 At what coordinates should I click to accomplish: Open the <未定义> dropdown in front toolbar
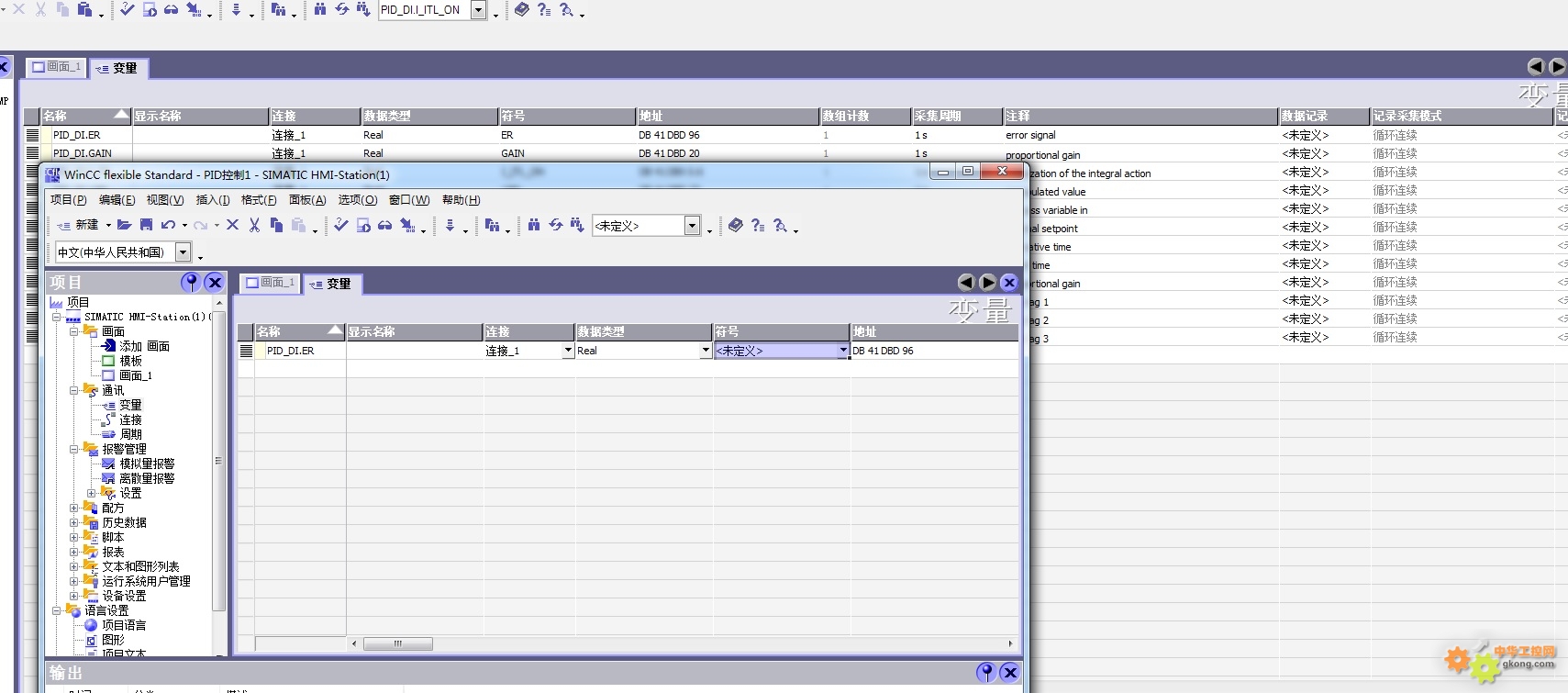coord(693,226)
